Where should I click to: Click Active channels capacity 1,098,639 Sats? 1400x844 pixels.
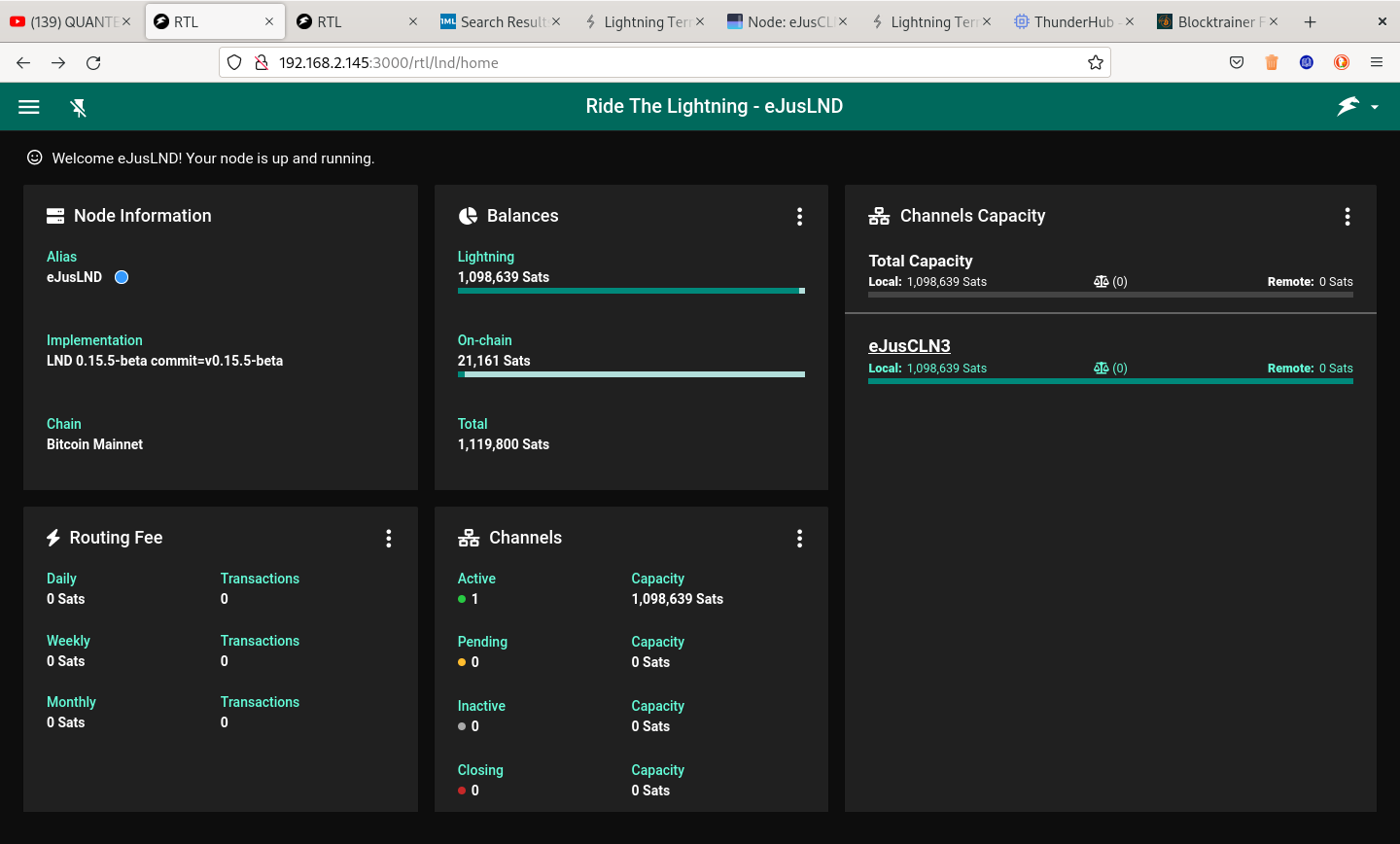pos(678,599)
